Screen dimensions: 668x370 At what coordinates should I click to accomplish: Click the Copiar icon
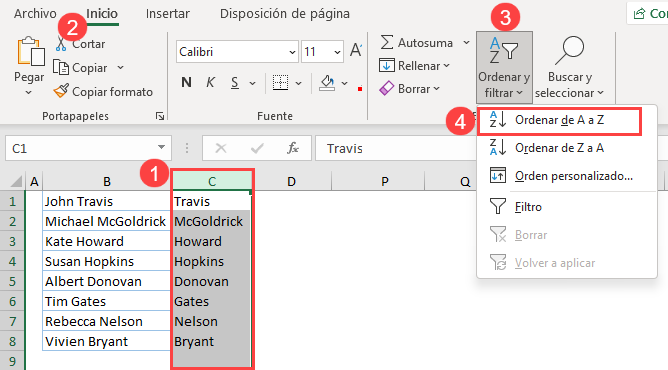click(60, 67)
